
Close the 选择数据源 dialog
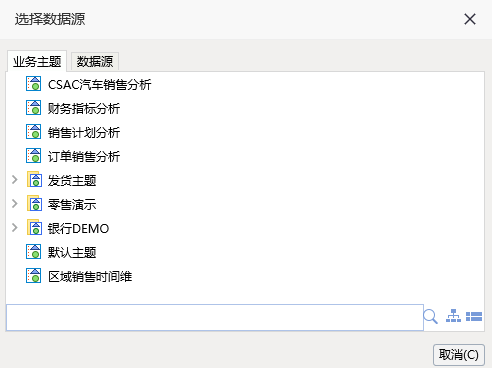pos(470,19)
